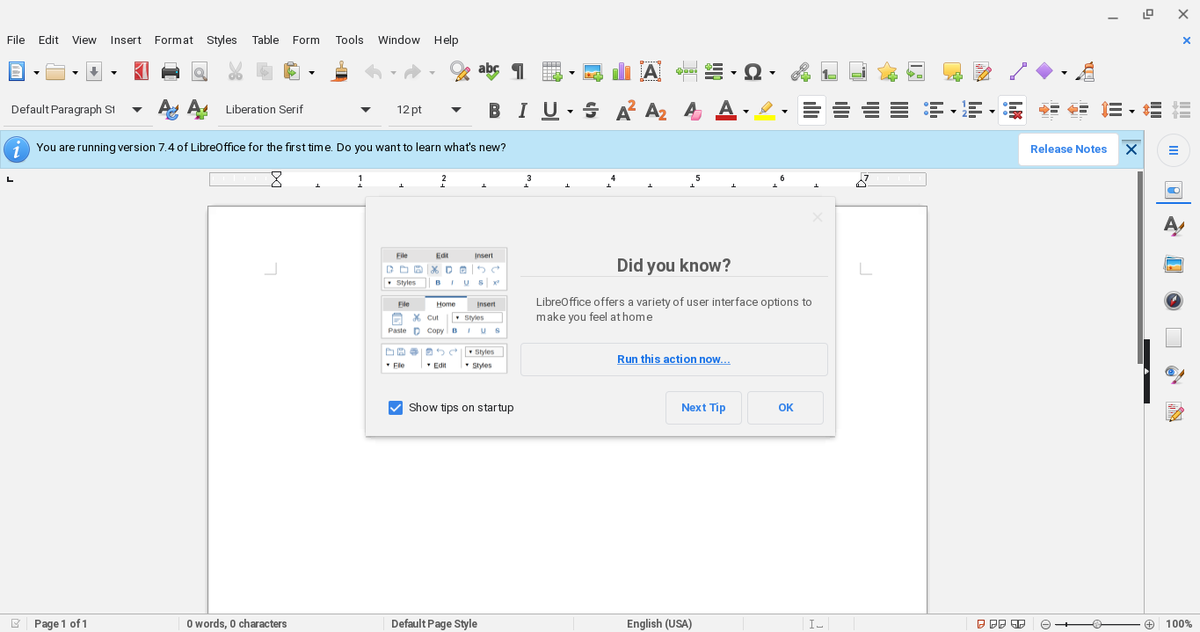This screenshot has width=1200, height=632.
Task: Open the Styles menu
Action: pos(222,40)
